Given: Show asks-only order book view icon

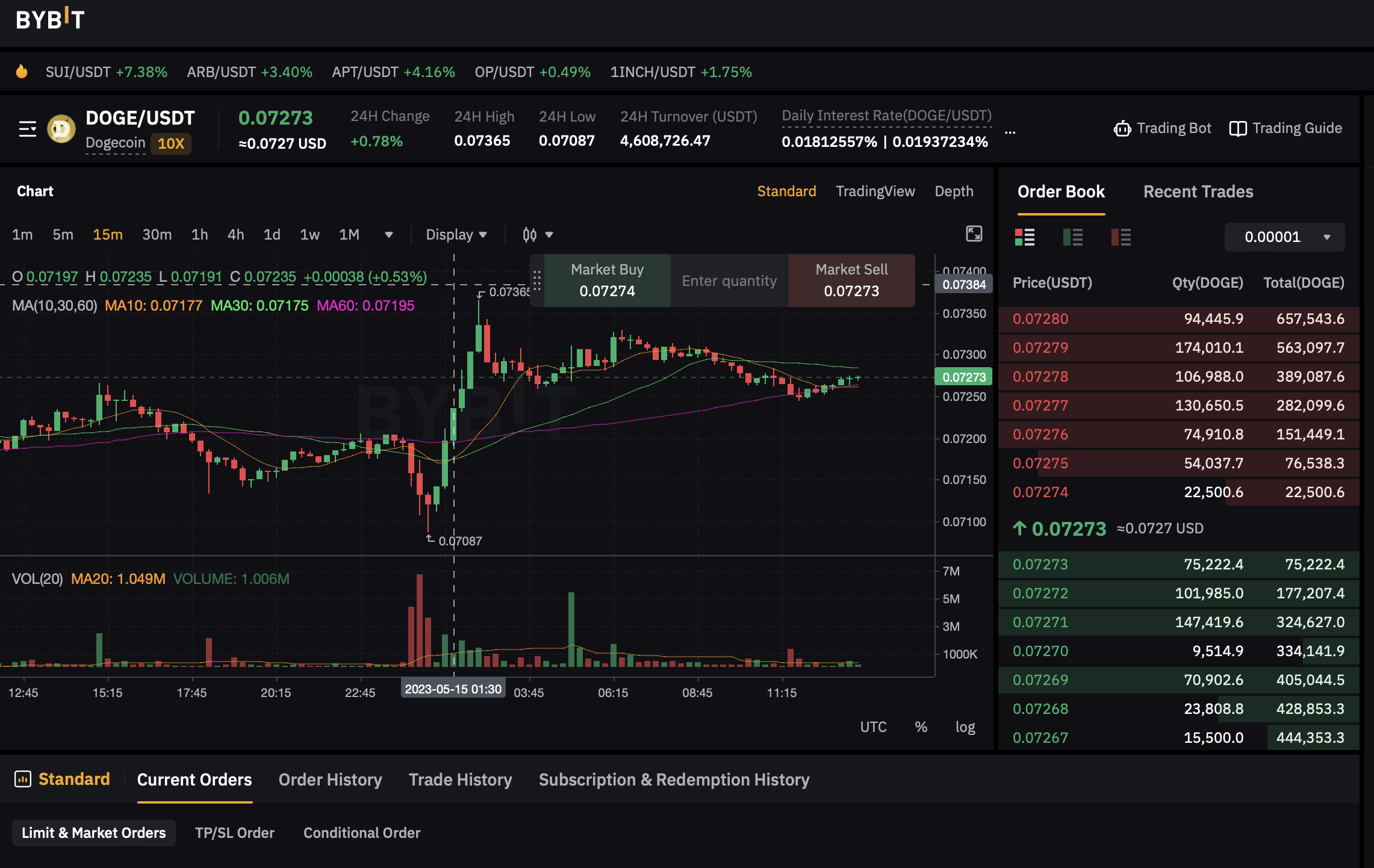Looking at the screenshot, I should click(1121, 237).
